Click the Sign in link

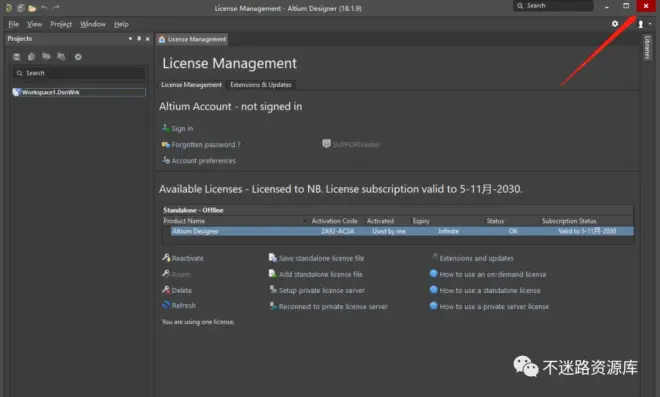[182, 128]
